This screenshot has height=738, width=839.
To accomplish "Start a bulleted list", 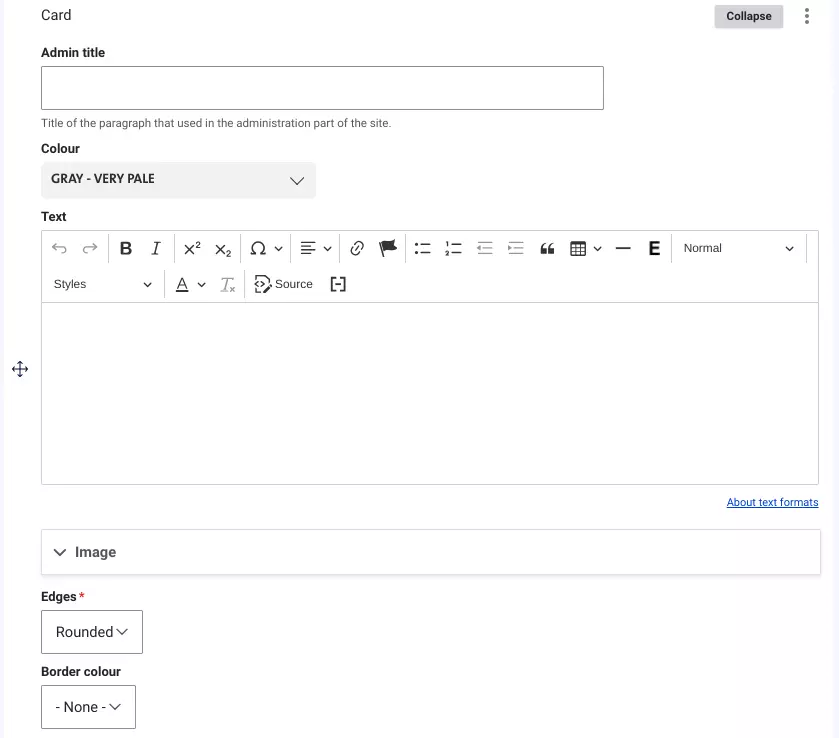I will pyautogui.click(x=422, y=248).
